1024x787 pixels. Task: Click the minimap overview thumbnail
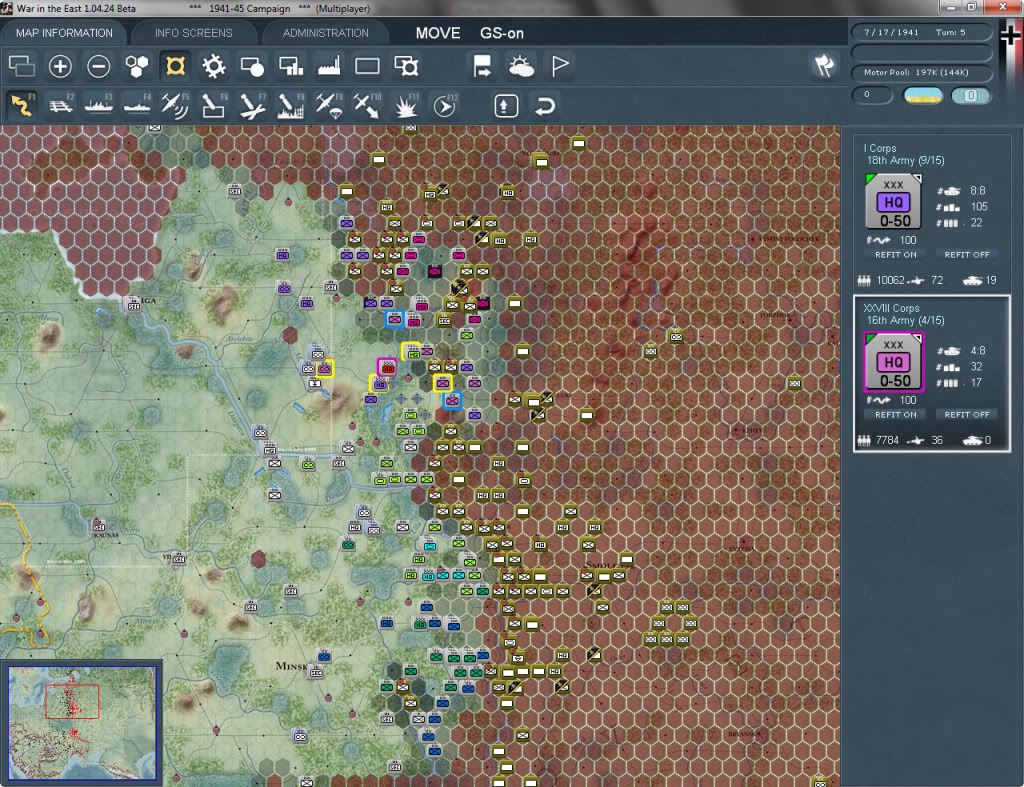[x=82, y=723]
